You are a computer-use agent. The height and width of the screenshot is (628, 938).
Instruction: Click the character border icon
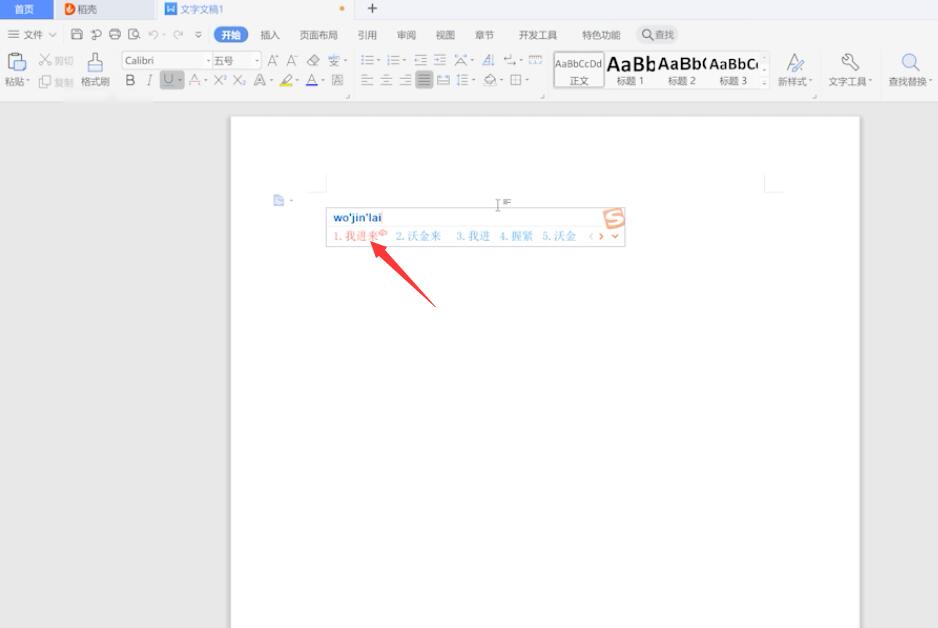(337, 80)
